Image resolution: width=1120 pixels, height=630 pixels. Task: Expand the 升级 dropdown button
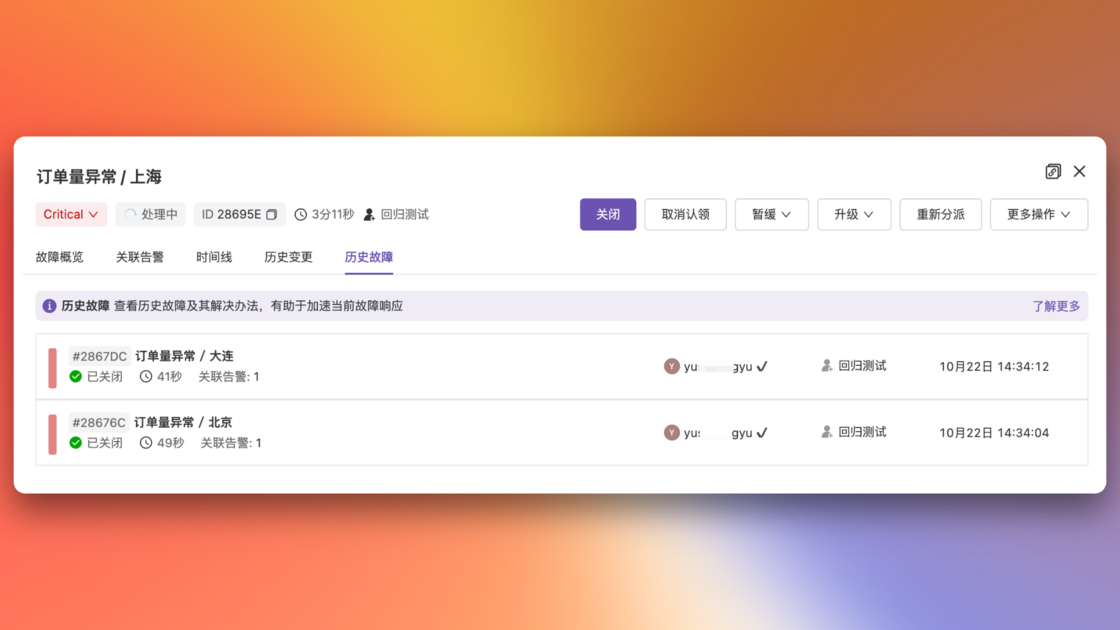coord(853,214)
